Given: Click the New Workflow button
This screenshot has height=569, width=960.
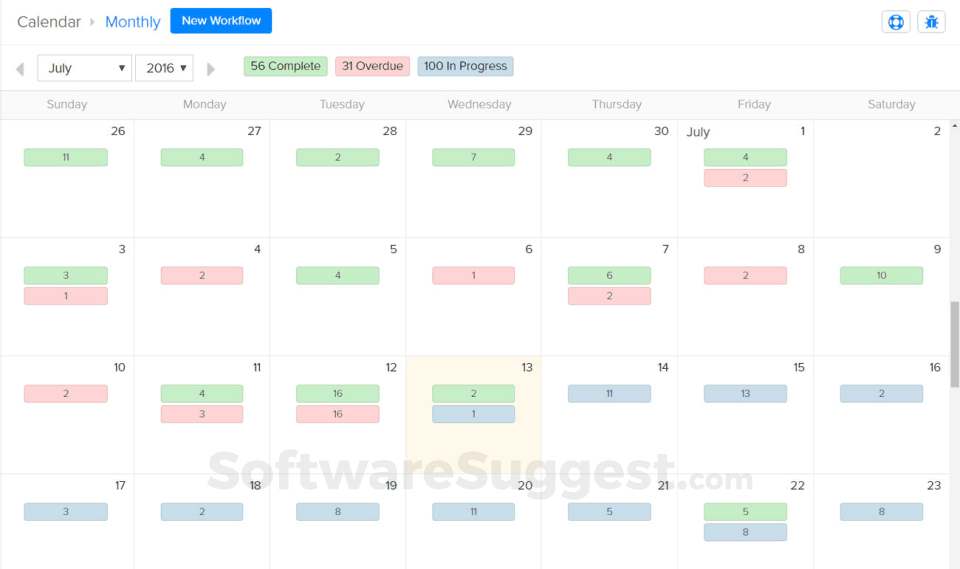Looking at the screenshot, I should (221, 21).
